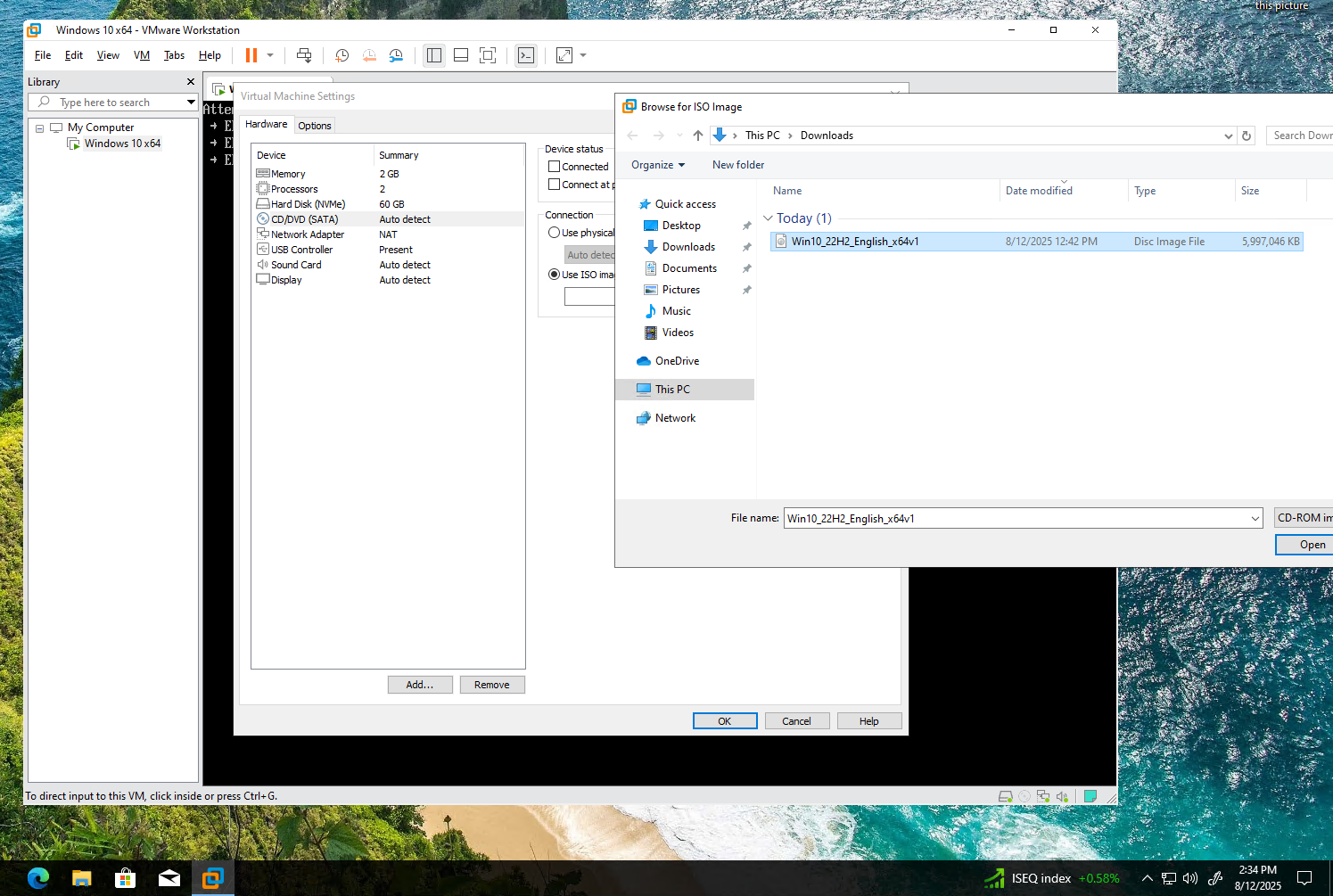Open the VM menu
This screenshot has height=896, width=1333.
pyautogui.click(x=142, y=55)
